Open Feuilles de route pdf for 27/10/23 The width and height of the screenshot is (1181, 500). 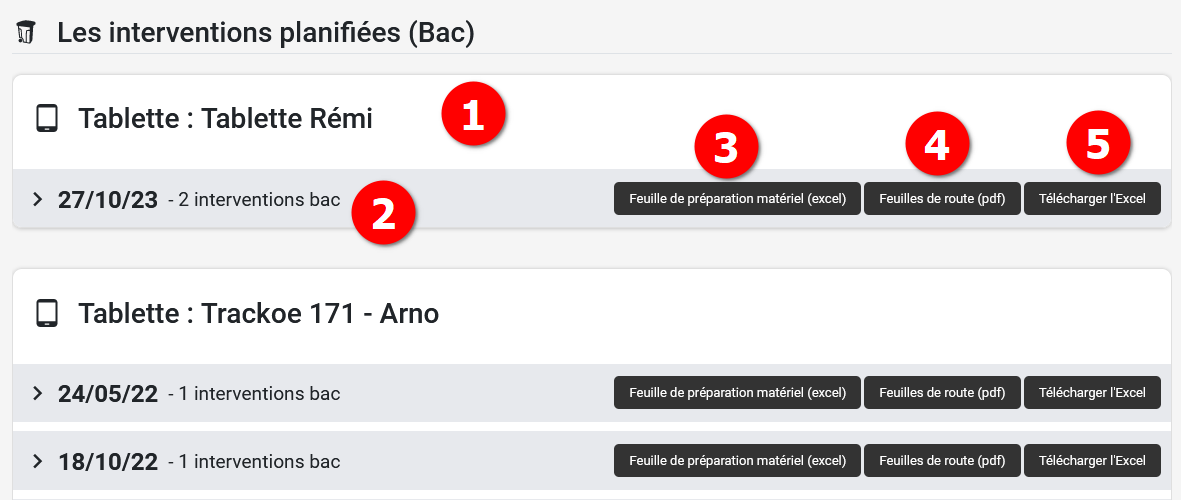(942, 198)
